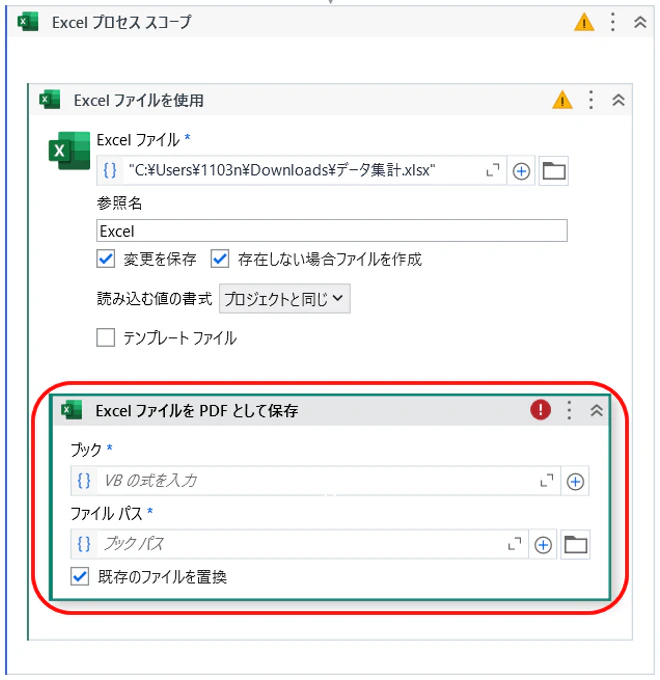Click the ファイル パス input field

click(x=301, y=544)
